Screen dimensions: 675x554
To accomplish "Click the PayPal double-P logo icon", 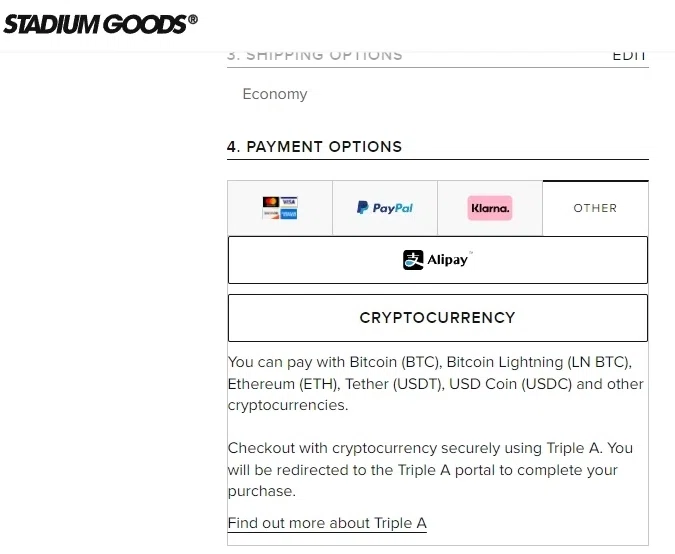I will 363,208.
